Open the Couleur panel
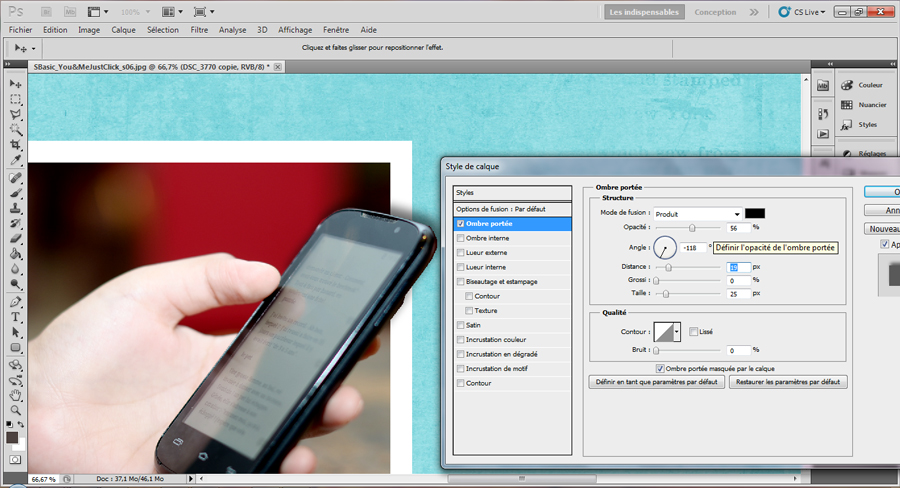 click(862, 85)
